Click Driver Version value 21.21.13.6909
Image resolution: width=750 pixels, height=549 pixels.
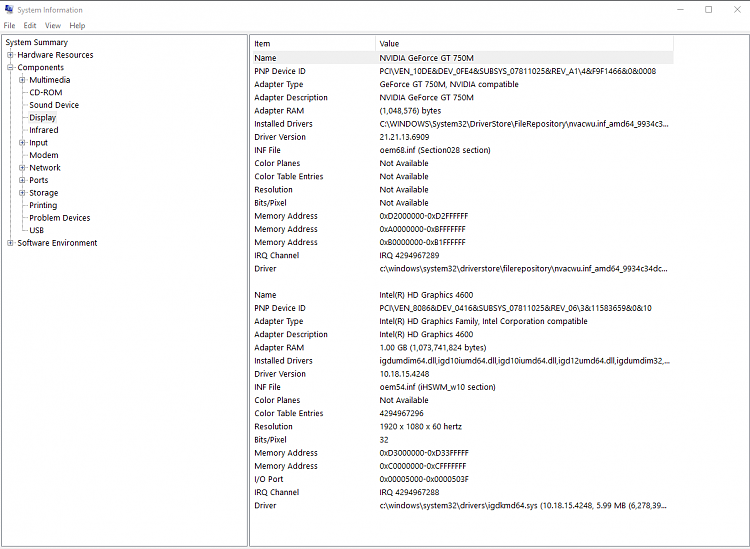click(x=404, y=137)
